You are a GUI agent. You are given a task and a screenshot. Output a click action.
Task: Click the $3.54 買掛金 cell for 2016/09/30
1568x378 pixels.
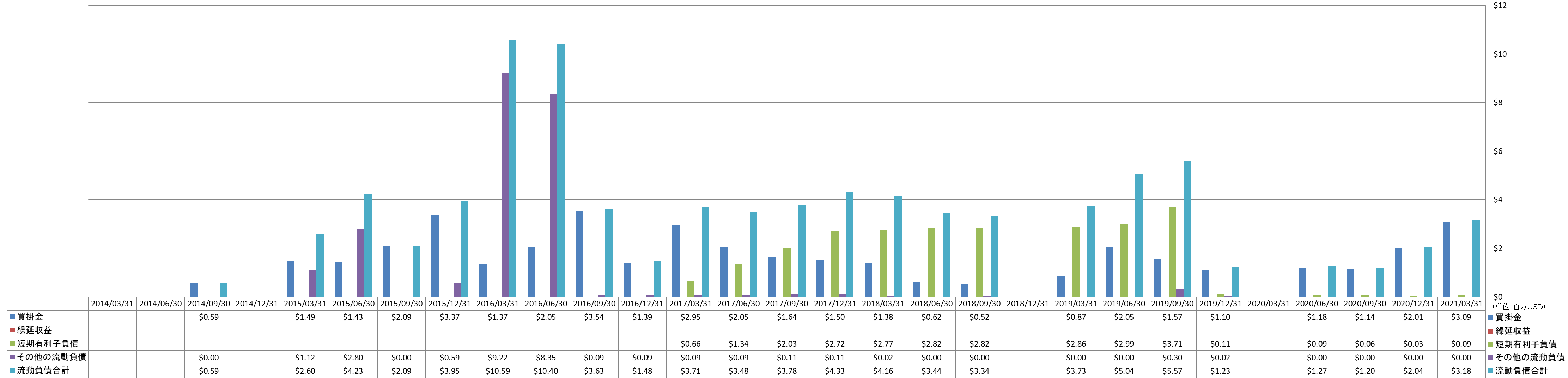coord(594,317)
